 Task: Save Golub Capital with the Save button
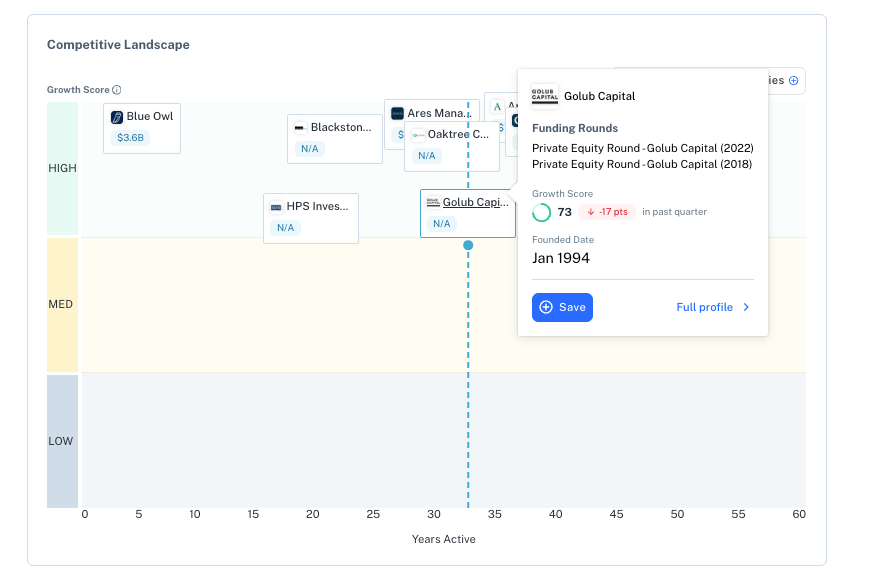pyautogui.click(x=563, y=307)
